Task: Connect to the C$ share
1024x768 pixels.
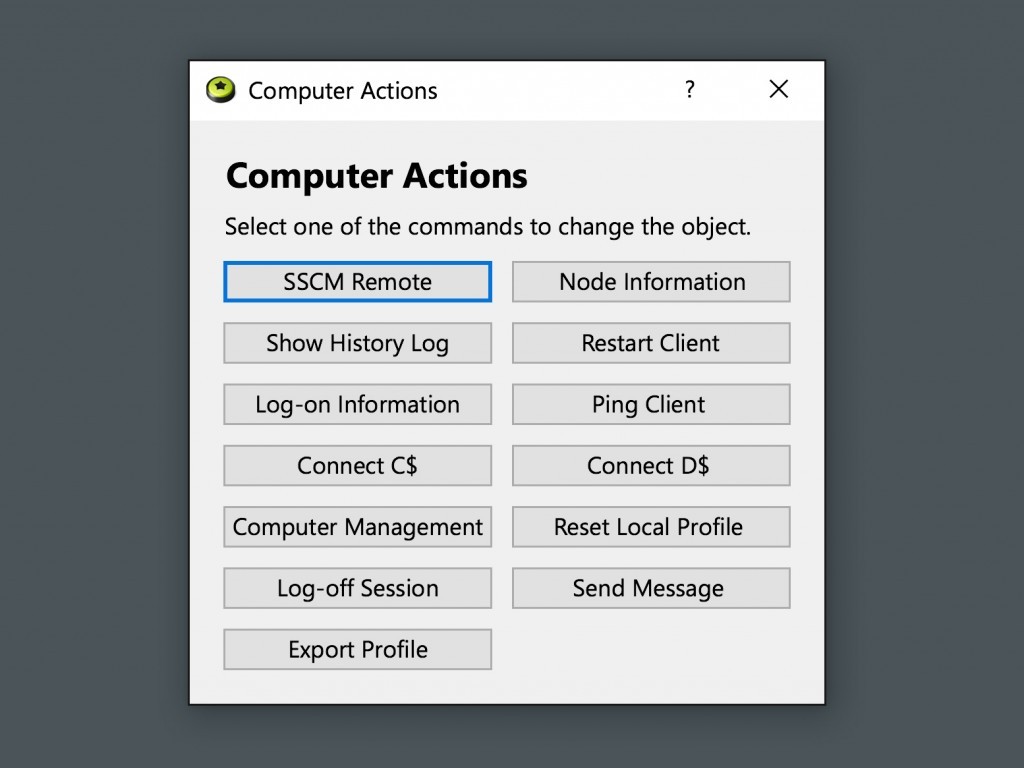Action: [x=357, y=466]
